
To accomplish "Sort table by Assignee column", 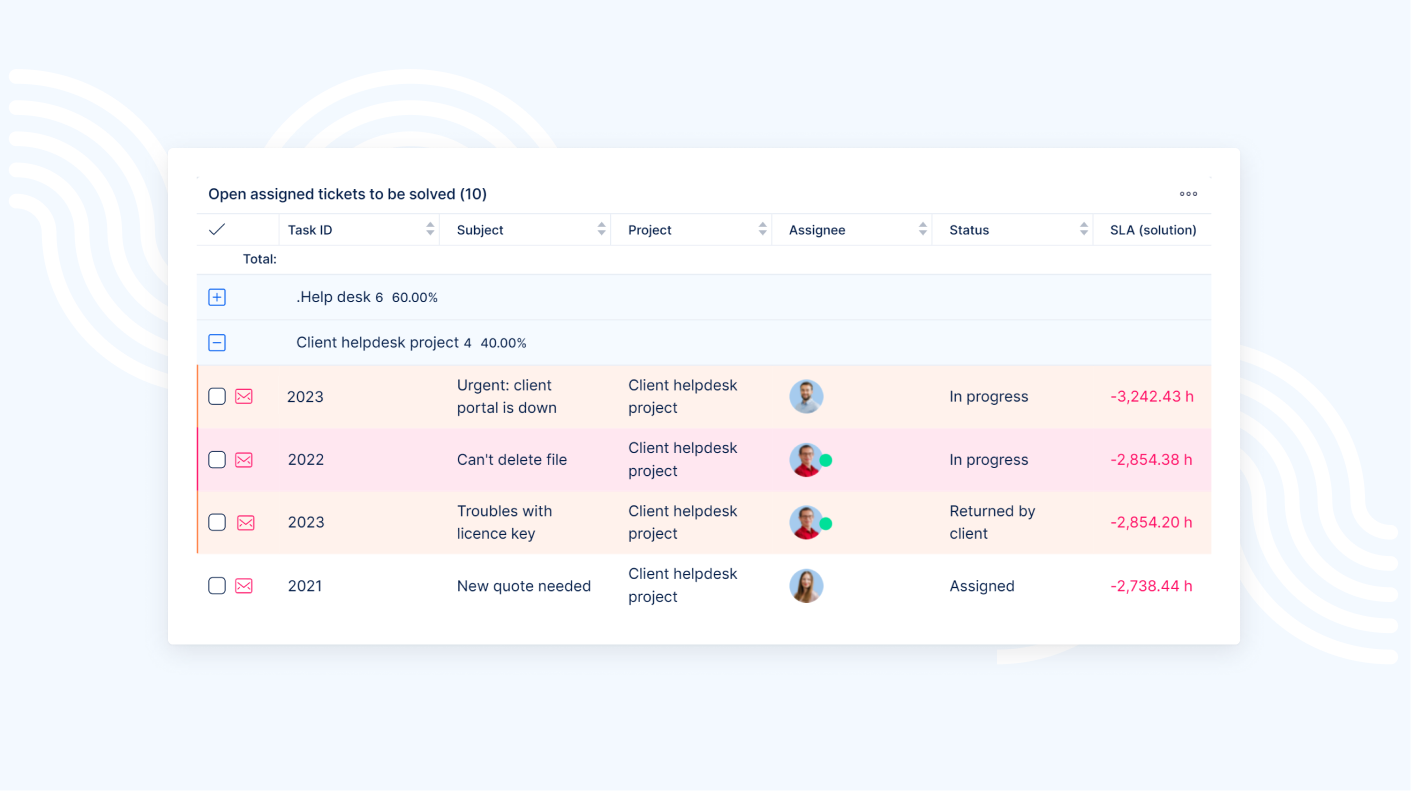I will coord(922,230).
